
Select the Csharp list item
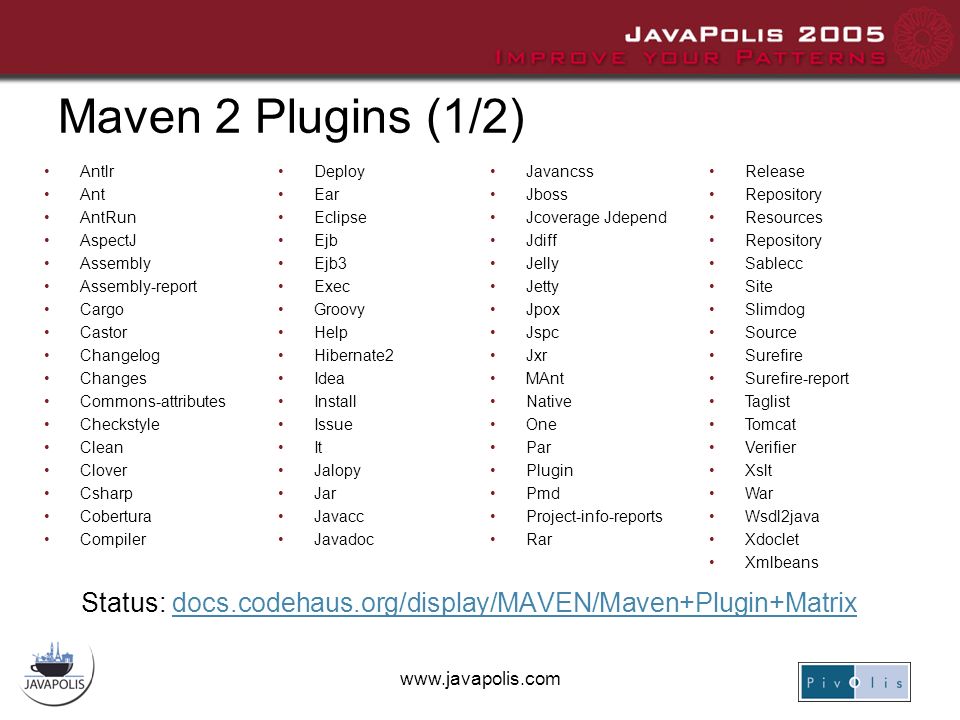coord(106,493)
